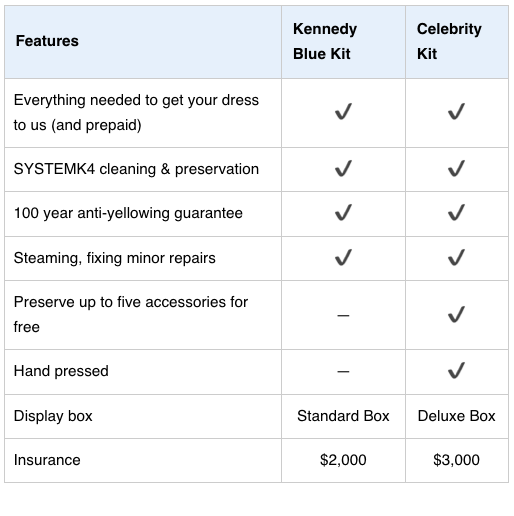Click the $3,000 insurance value
This screenshot has height=516, width=514.
click(x=456, y=460)
